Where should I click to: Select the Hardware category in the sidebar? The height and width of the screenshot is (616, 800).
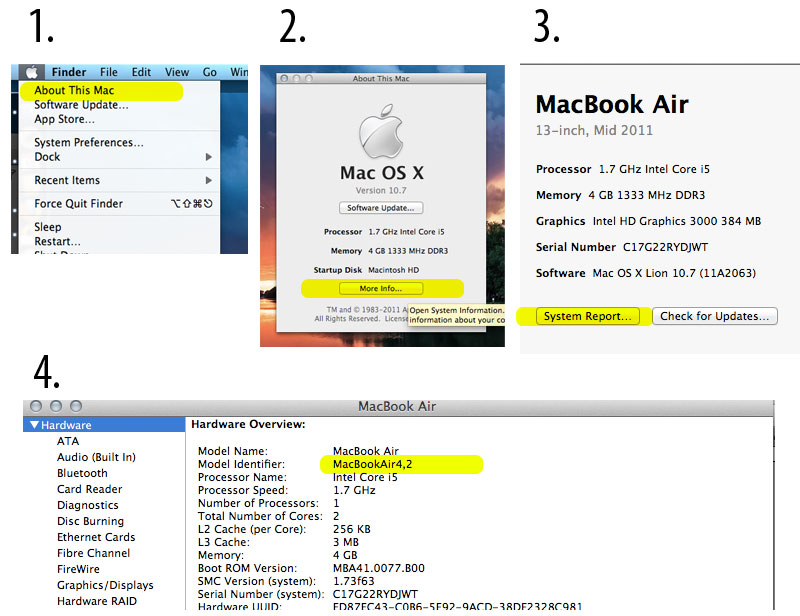(104, 425)
